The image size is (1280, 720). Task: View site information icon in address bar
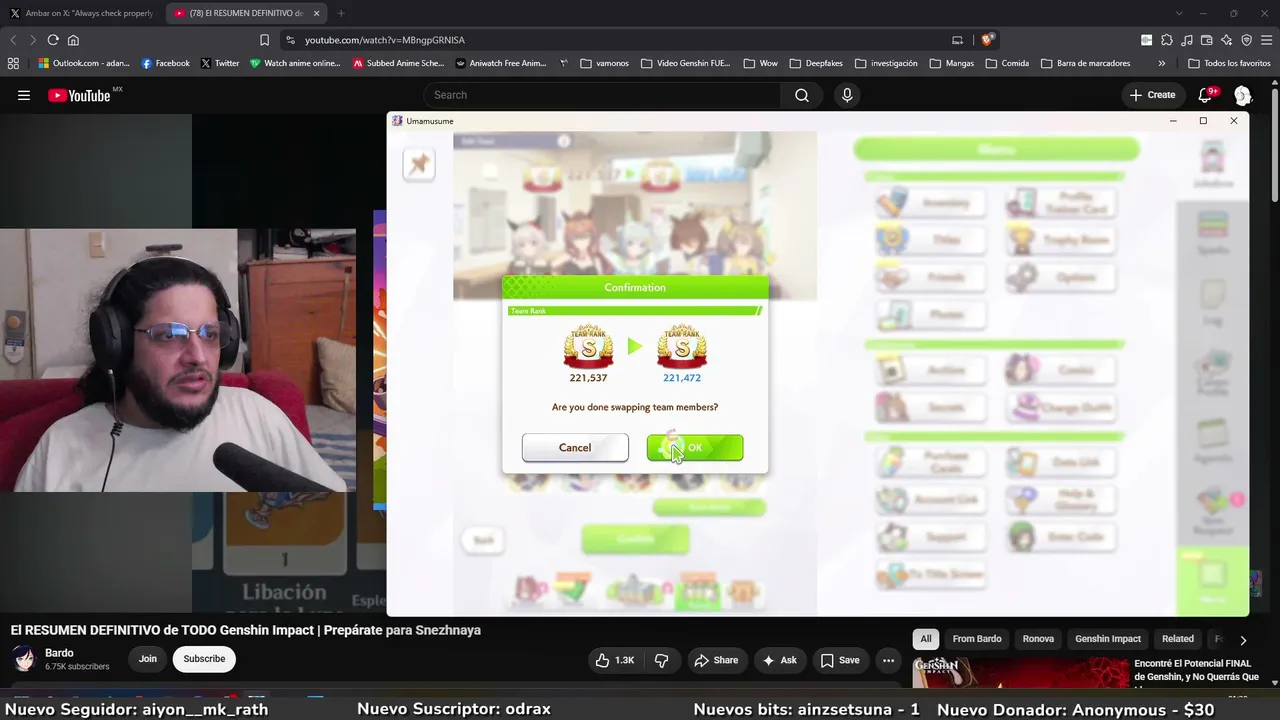(290, 40)
